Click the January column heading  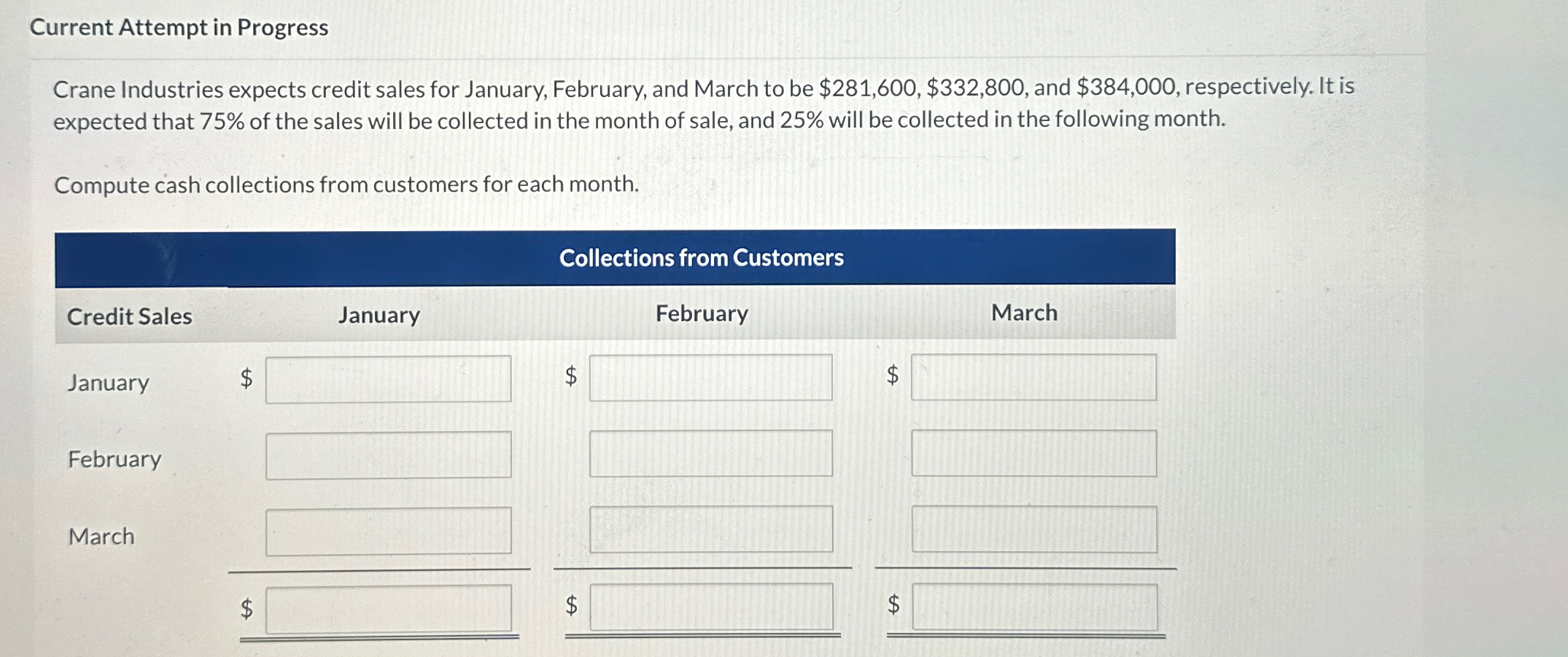pyautogui.click(x=378, y=316)
